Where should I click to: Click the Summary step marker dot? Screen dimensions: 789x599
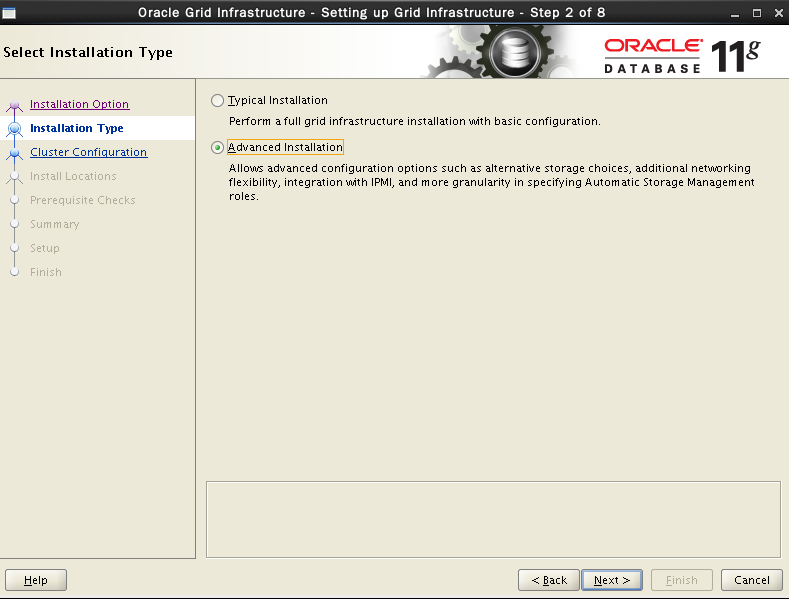click(x=14, y=224)
